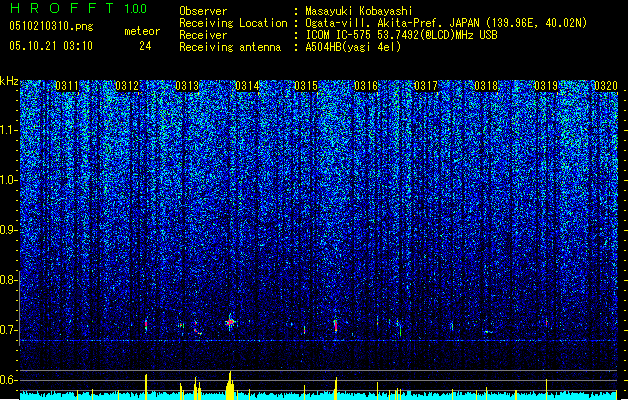This screenshot has width=629, height=400.
Task: Click the A504HB(yagi 4el) antenna text
Action: tap(353, 47)
